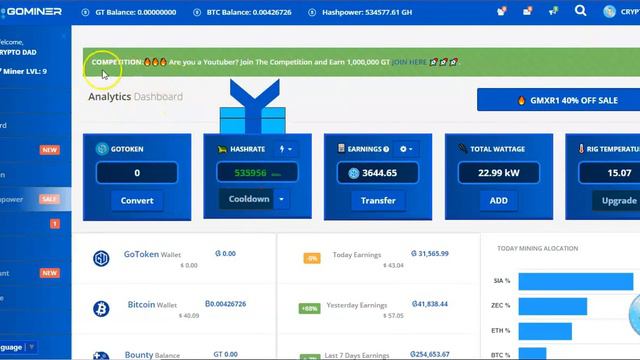Expand the Cooldown dropdown arrow
The image size is (640, 360).
(282, 199)
